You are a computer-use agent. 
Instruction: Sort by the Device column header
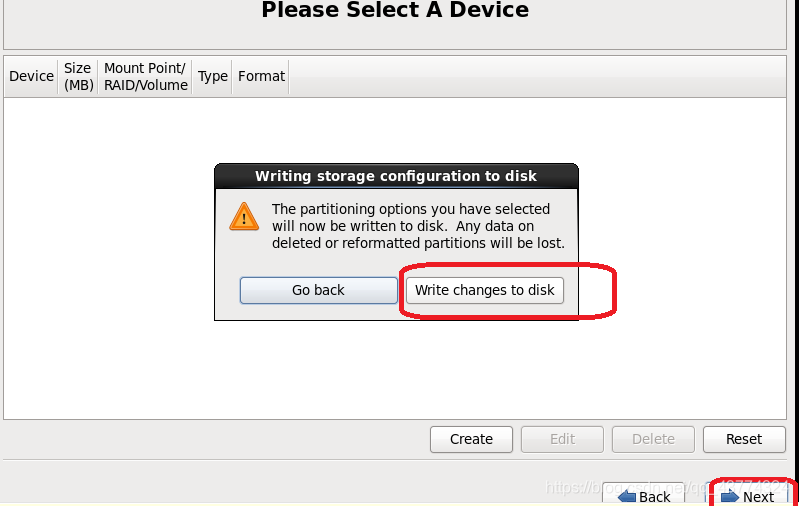pos(31,76)
